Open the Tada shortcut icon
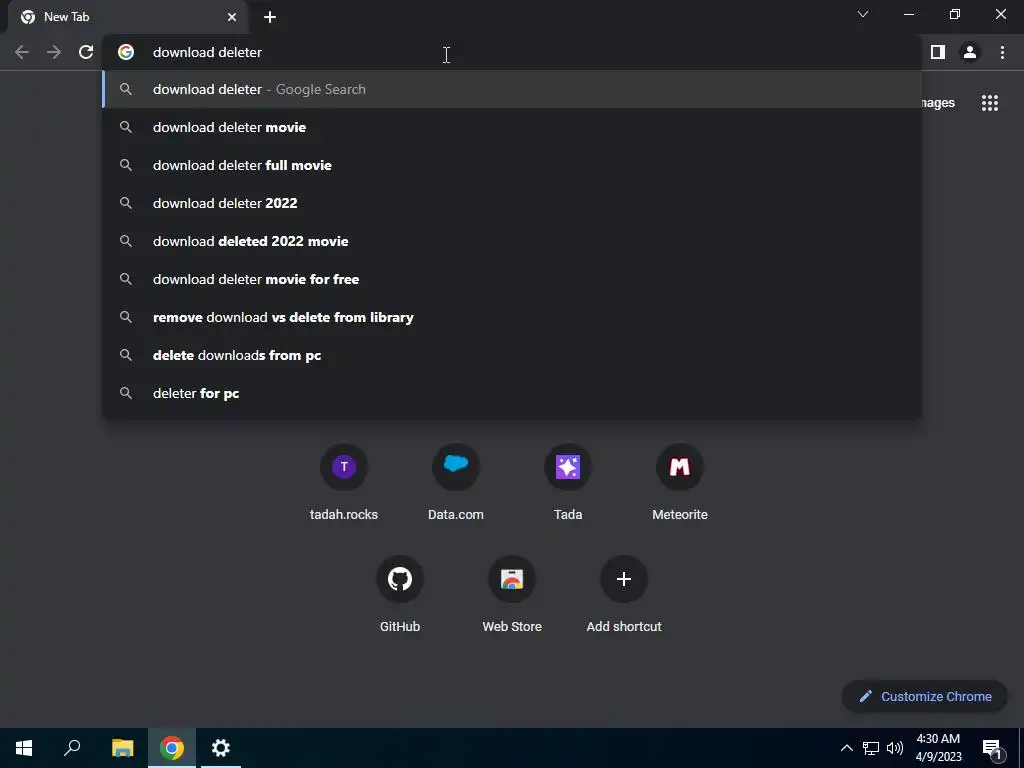The width and height of the screenshot is (1024, 768). tap(568, 467)
